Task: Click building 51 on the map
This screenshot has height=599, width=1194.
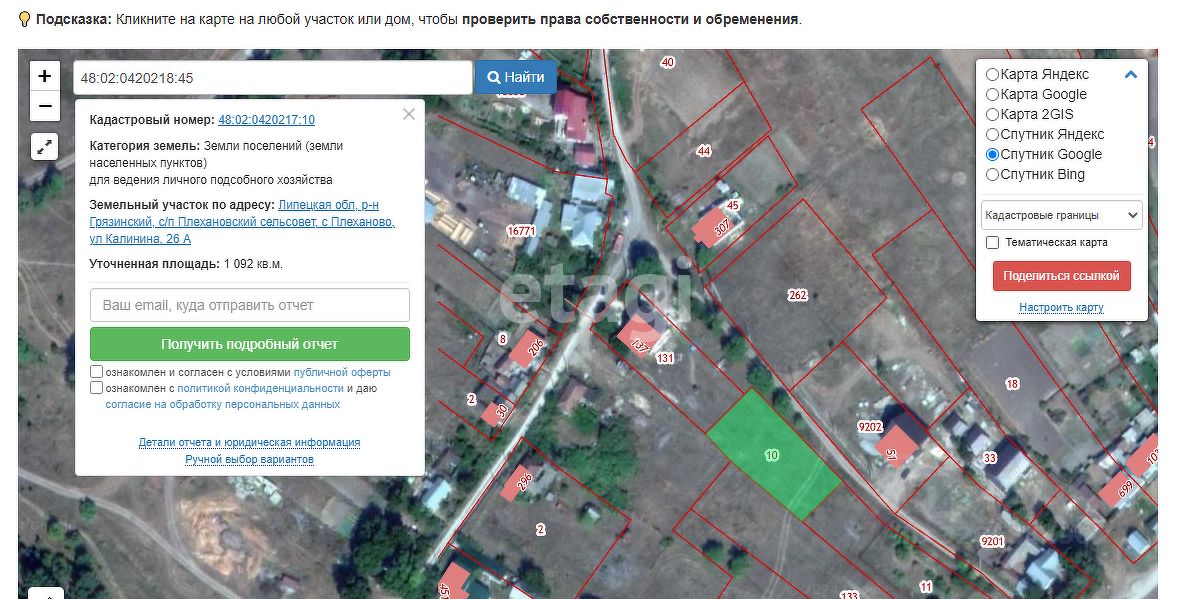Action: point(896,447)
